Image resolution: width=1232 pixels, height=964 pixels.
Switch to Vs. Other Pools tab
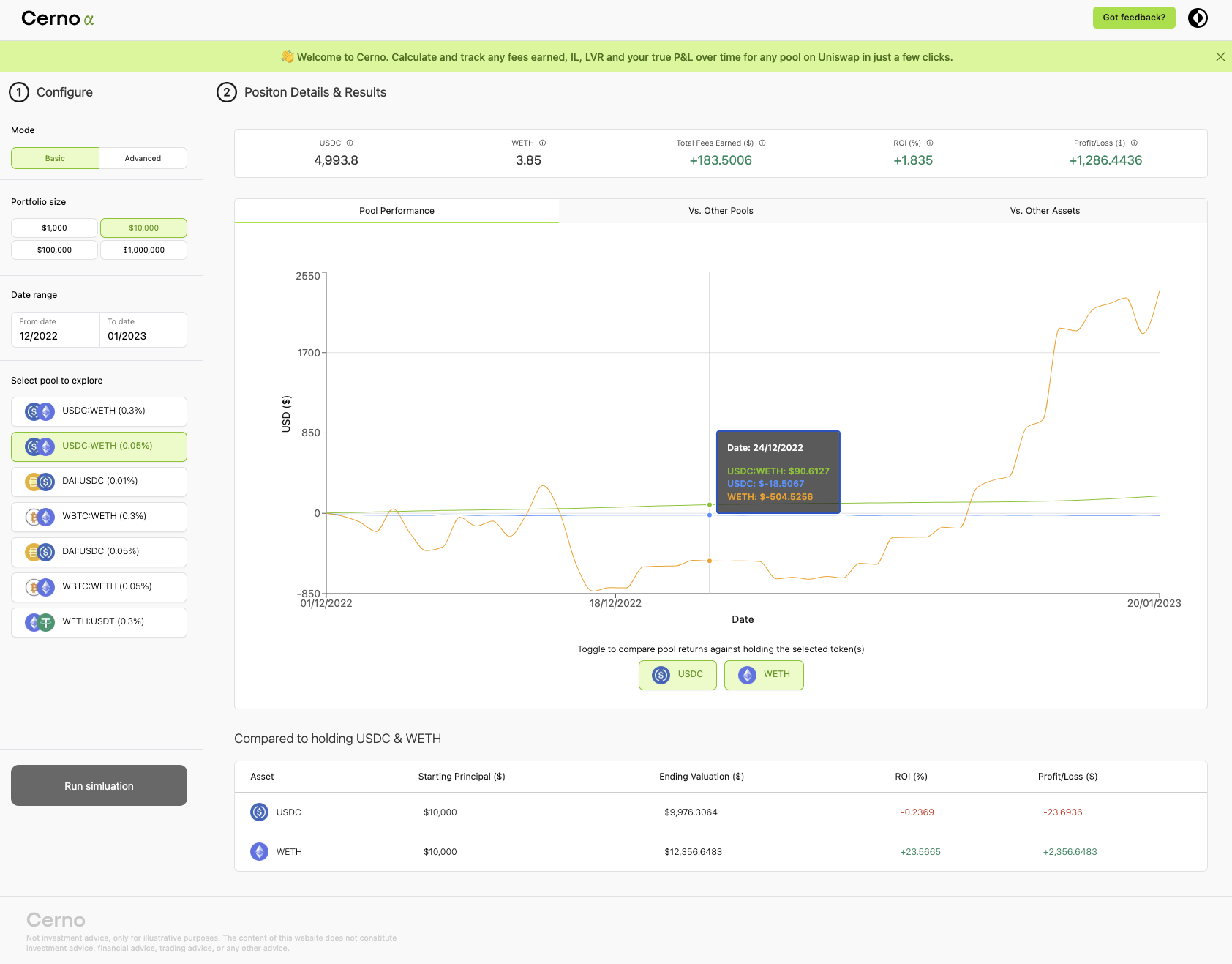pyautogui.click(x=721, y=211)
